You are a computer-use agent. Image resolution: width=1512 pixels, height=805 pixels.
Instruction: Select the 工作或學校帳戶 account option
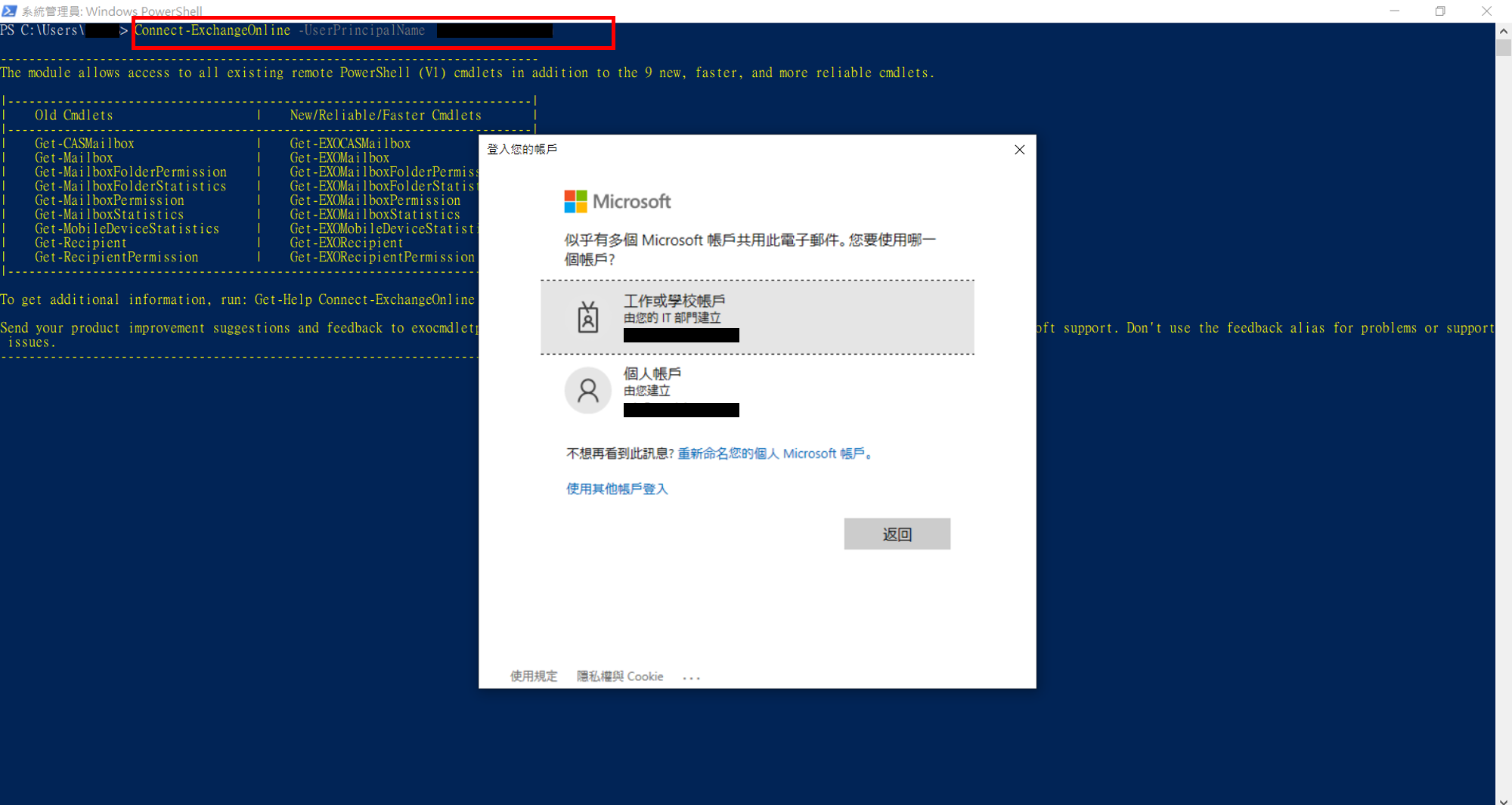757,317
